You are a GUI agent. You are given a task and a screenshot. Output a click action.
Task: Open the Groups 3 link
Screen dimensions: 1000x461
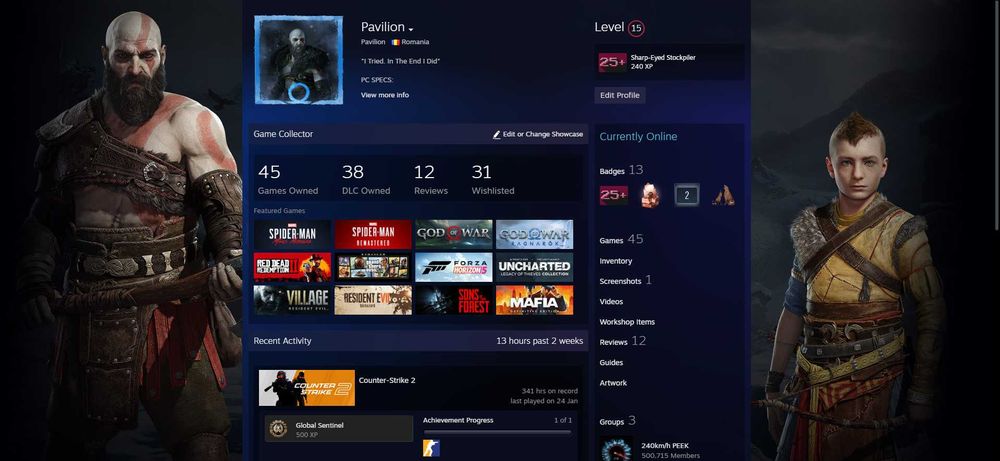click(x=617, y=421)
